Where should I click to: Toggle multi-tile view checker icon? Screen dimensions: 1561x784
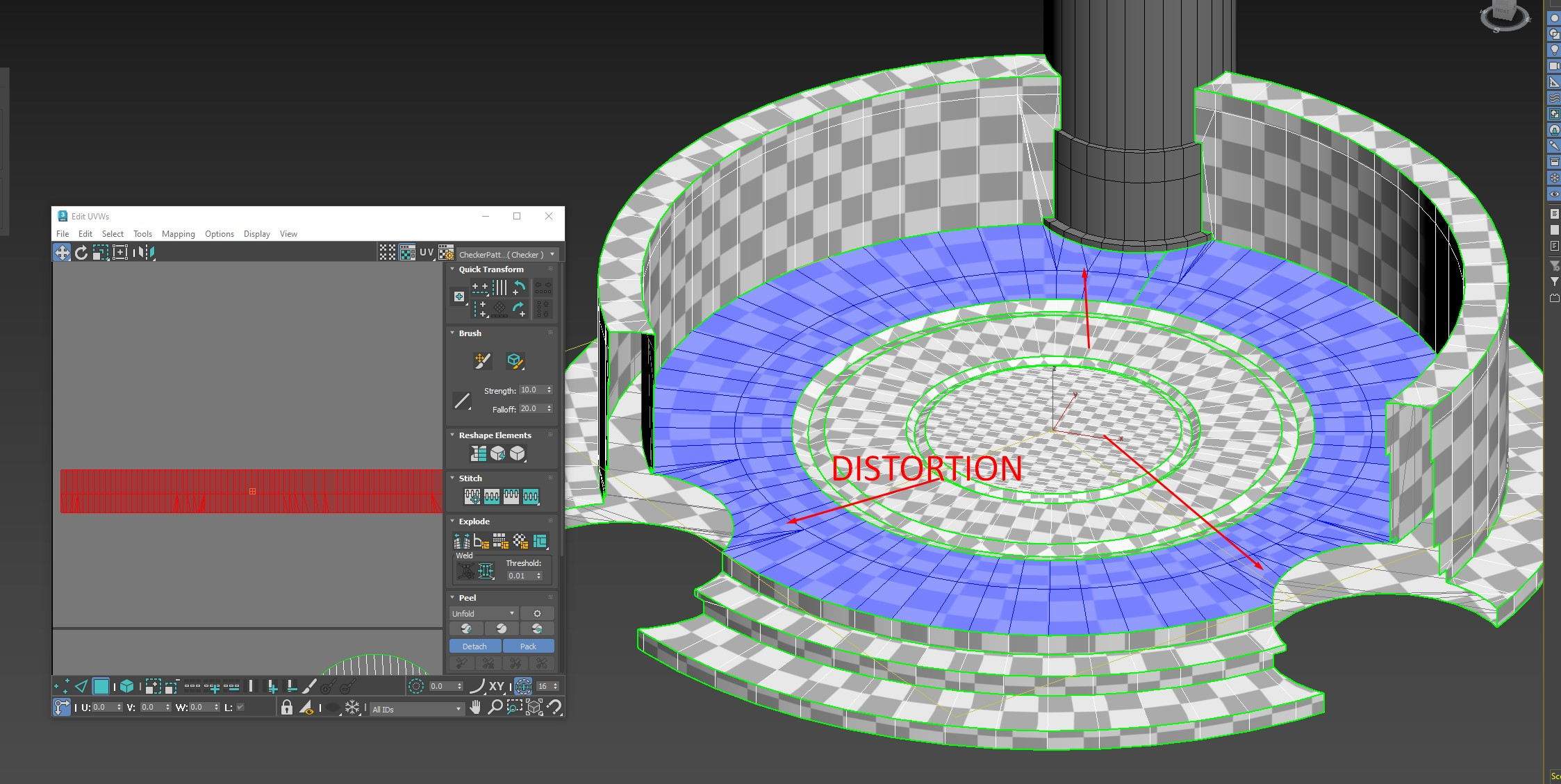click(x=387, y=253)
